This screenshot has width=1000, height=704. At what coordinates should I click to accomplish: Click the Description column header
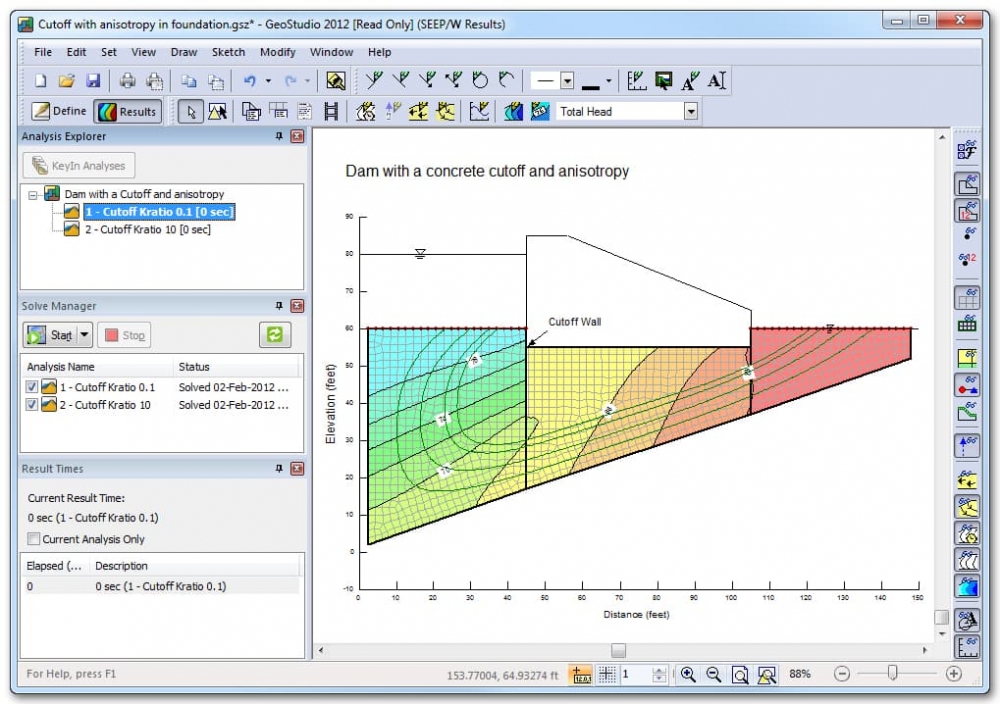(195, 566)
